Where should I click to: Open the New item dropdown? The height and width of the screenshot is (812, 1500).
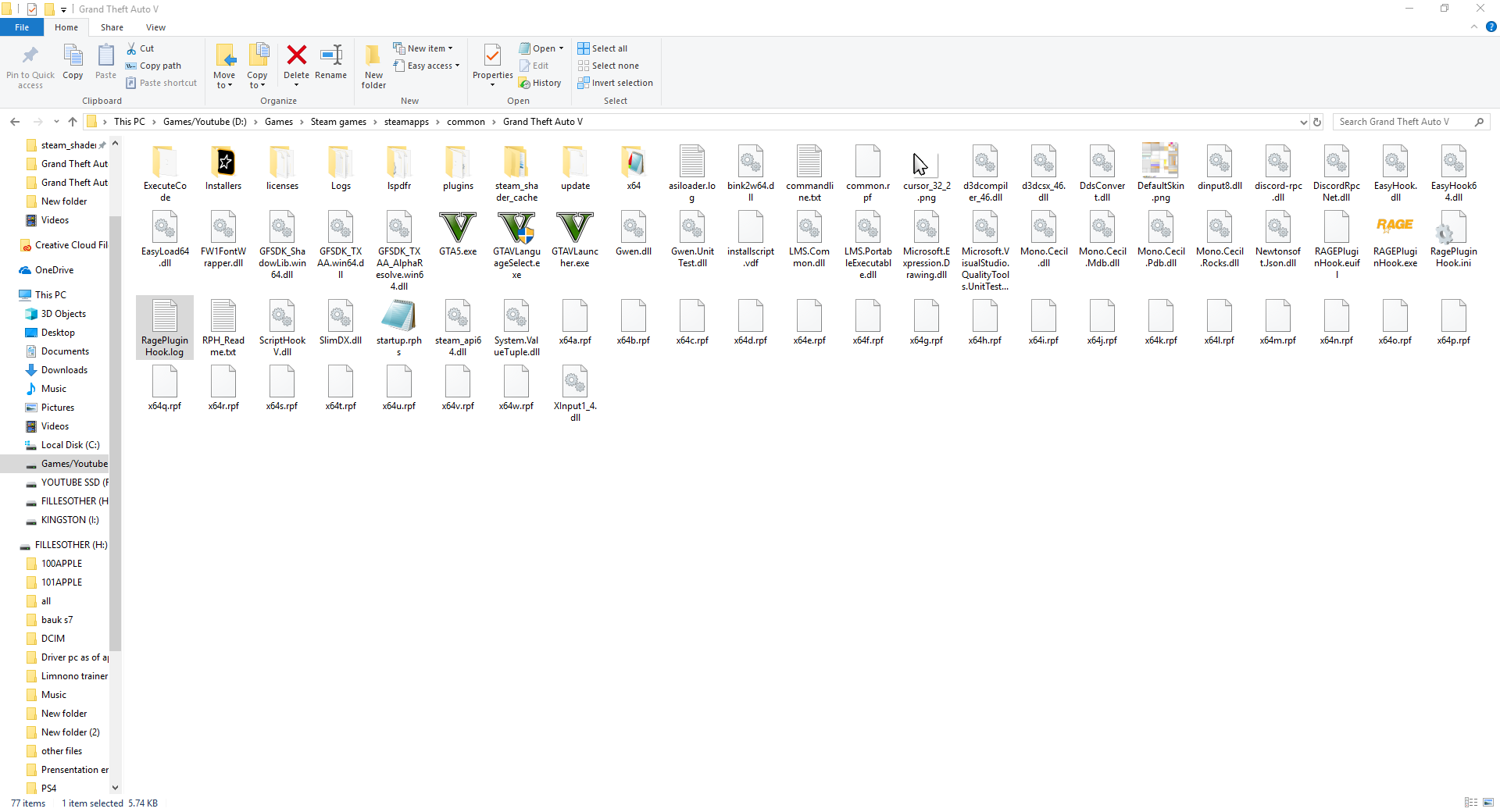(423, 48)
